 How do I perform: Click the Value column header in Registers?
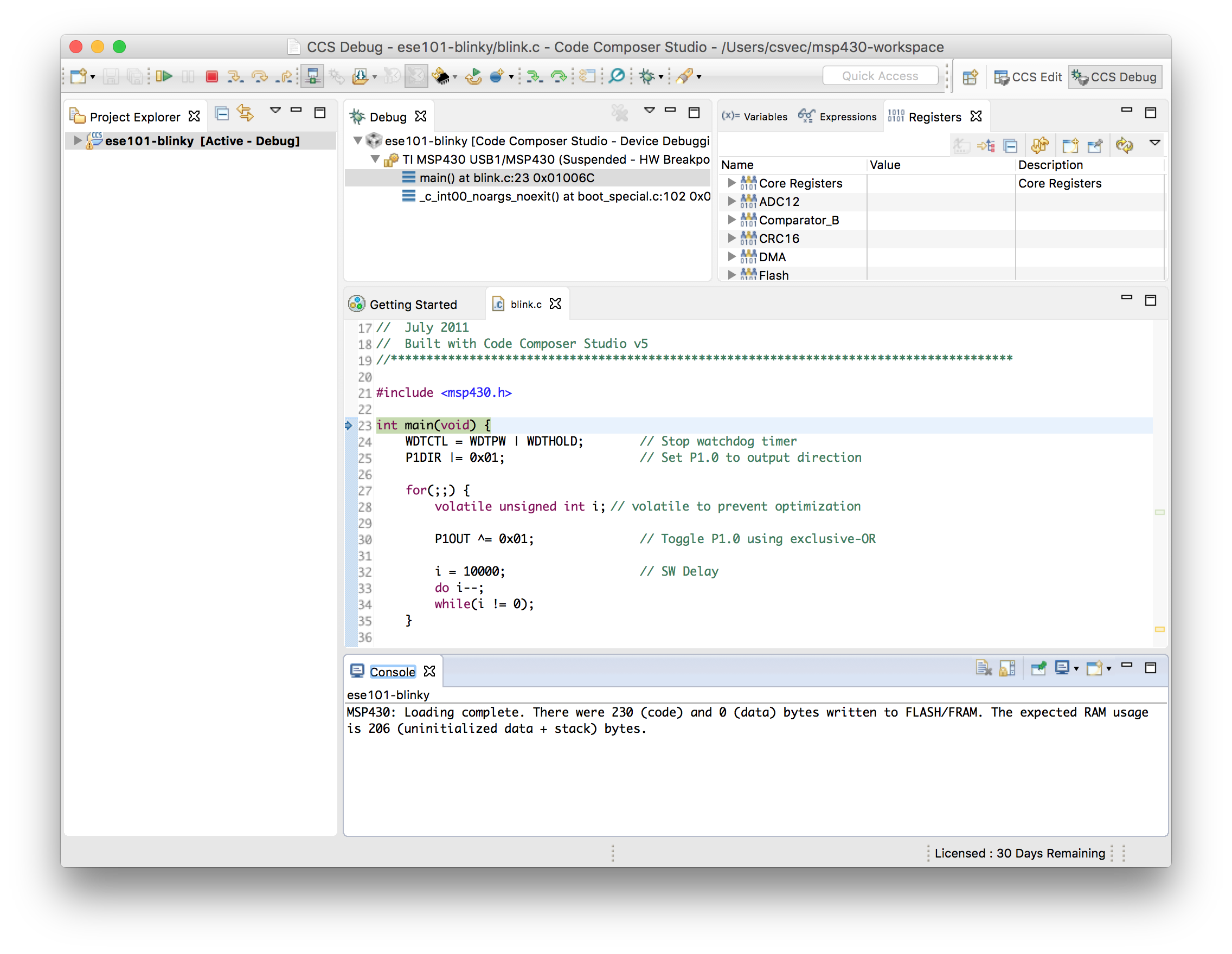click(940, 165)
